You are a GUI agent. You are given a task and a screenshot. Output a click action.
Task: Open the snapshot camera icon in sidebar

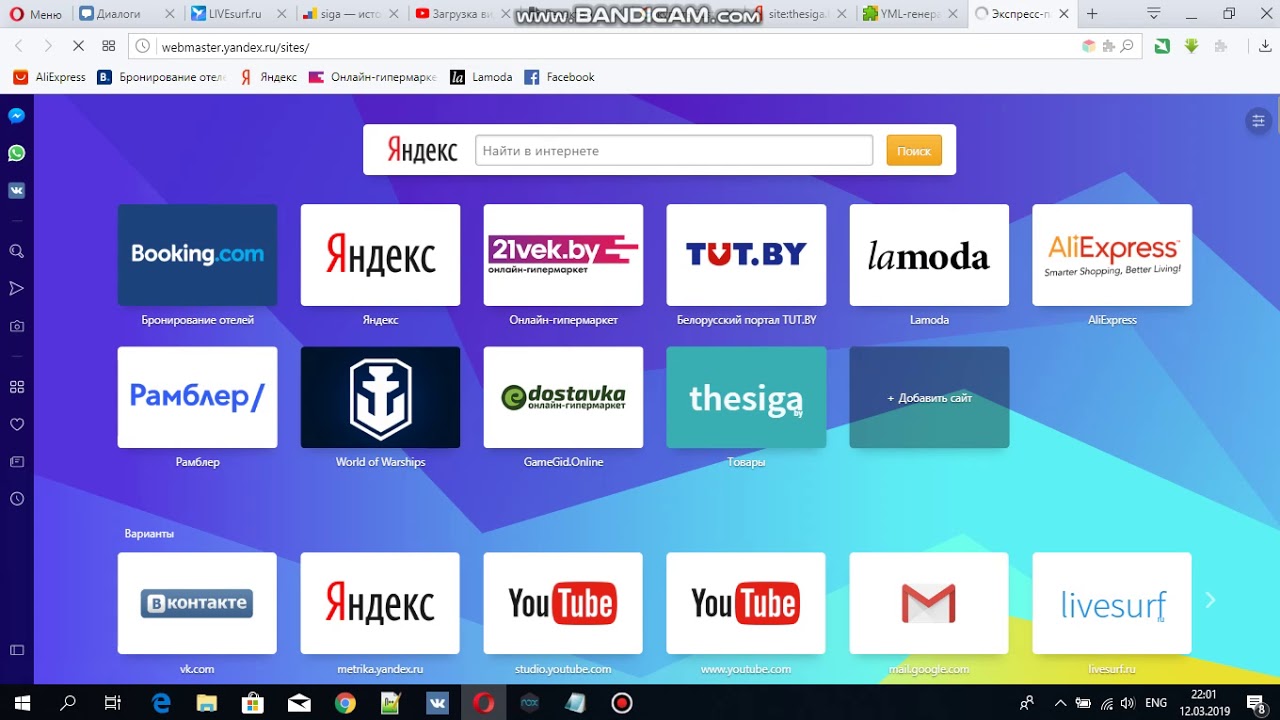pos(16,326)
